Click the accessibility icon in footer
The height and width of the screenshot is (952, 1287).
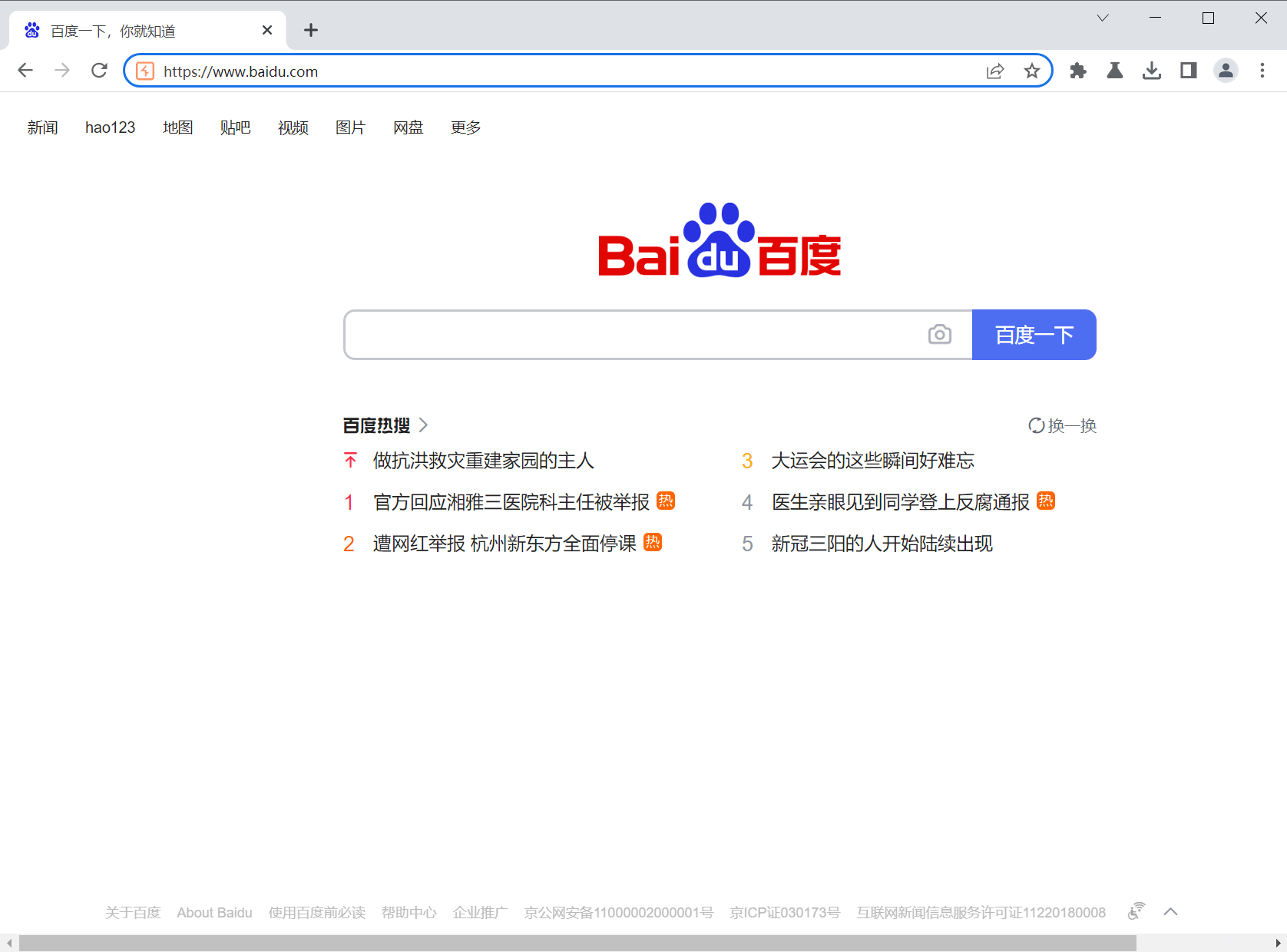click(x=1136, y=911)
